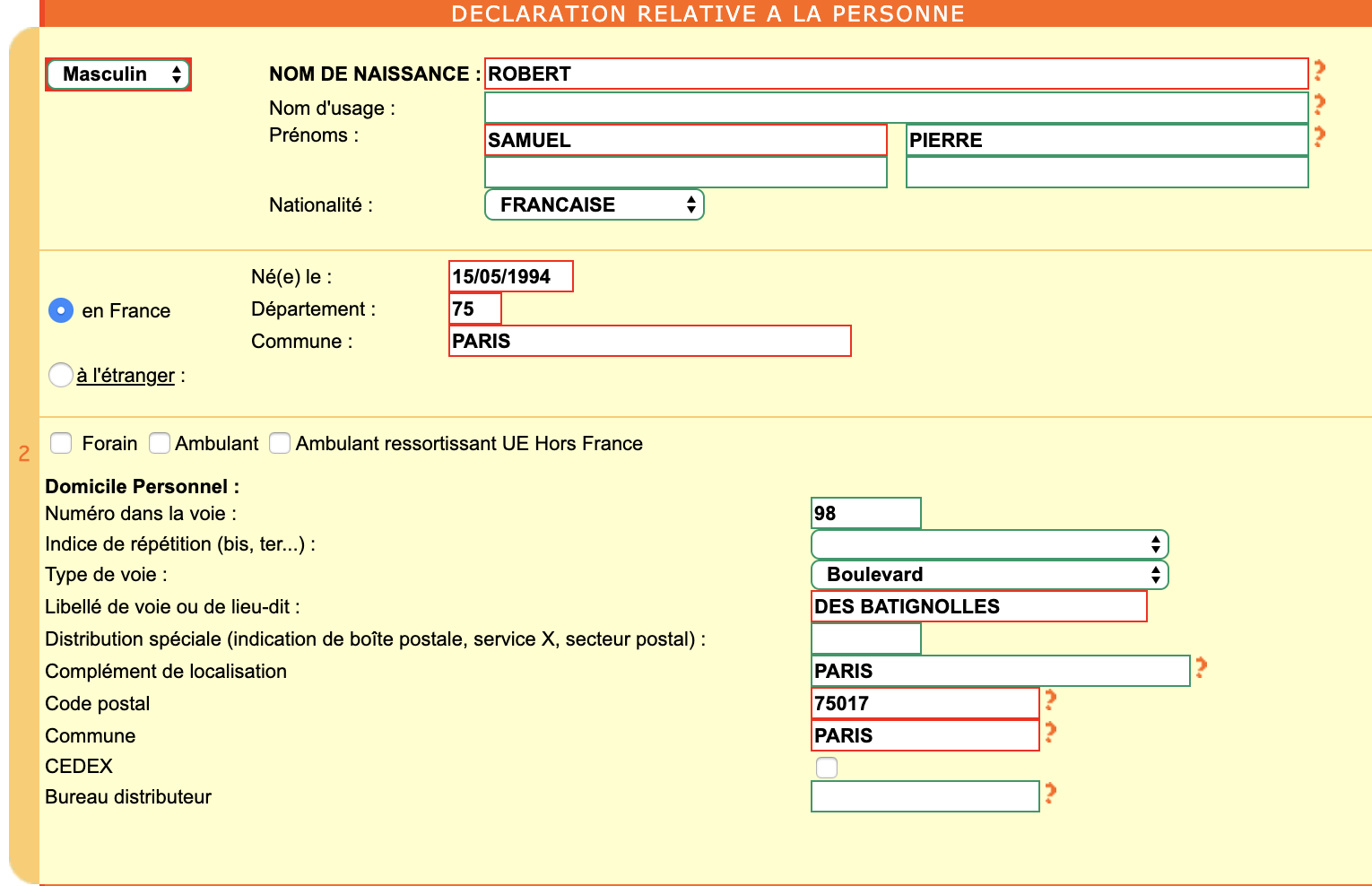Tick the Forain checkbox
The height and width of the screenshot is (886, 1372).
pyautogui.click(x=61, y=443)
